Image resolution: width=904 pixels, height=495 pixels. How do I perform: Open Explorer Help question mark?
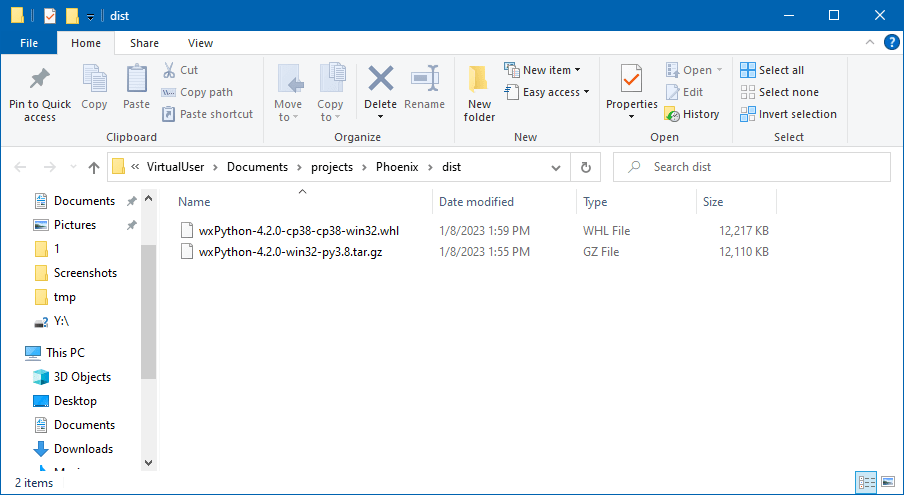[x=891, y=43]
